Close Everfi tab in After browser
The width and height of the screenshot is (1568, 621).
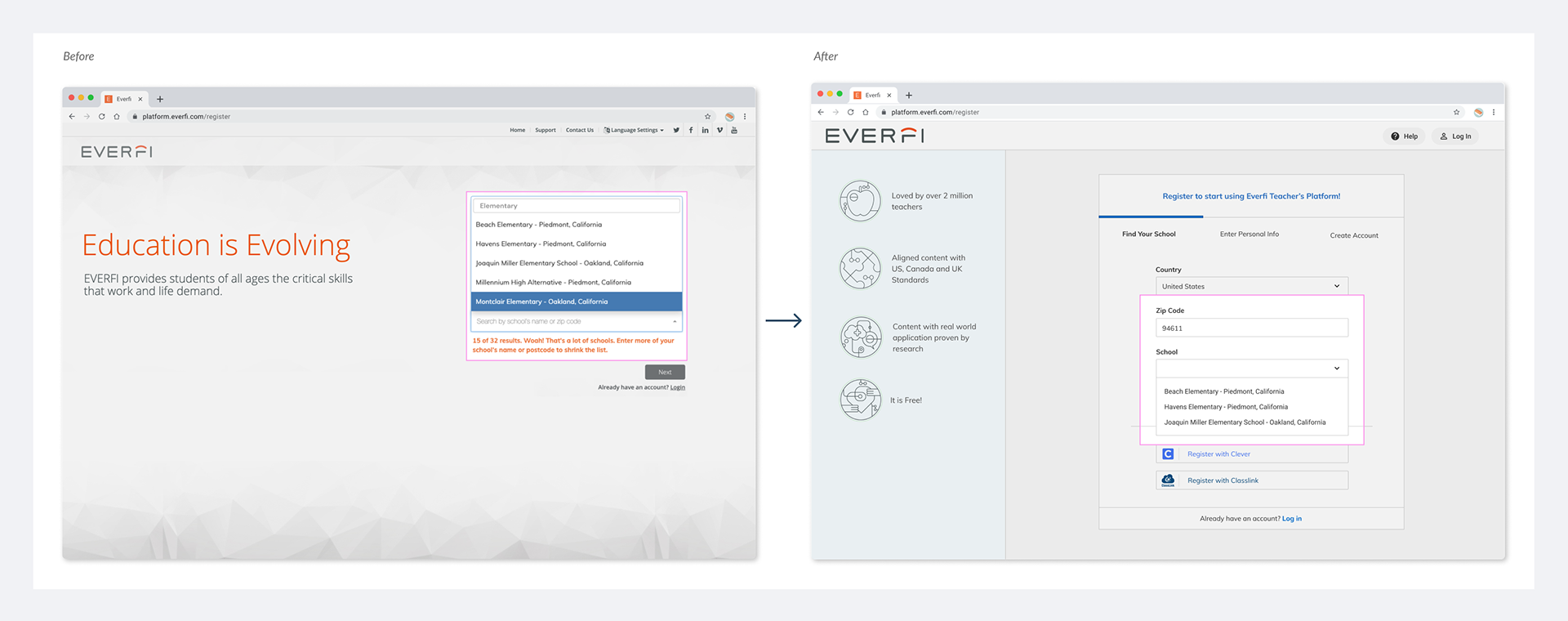[x=889, y=95]
